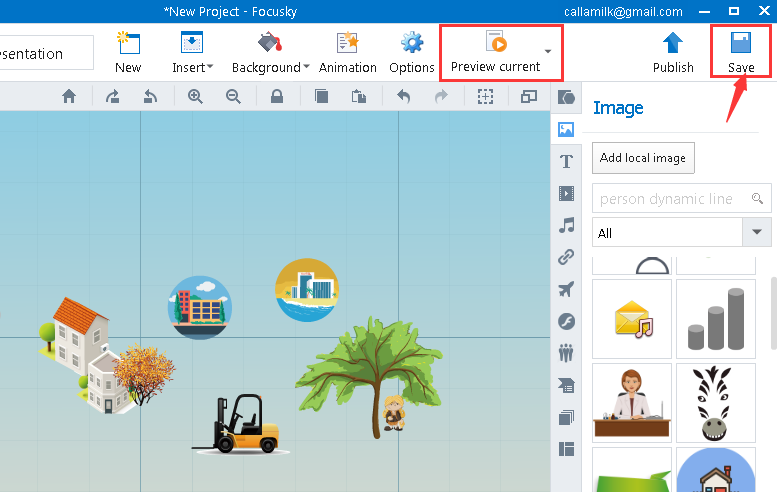The width and height of the screenshot is (777, 492).
Task: Lock the selected object
Action: pyautogui.click(x=277, y=96)
